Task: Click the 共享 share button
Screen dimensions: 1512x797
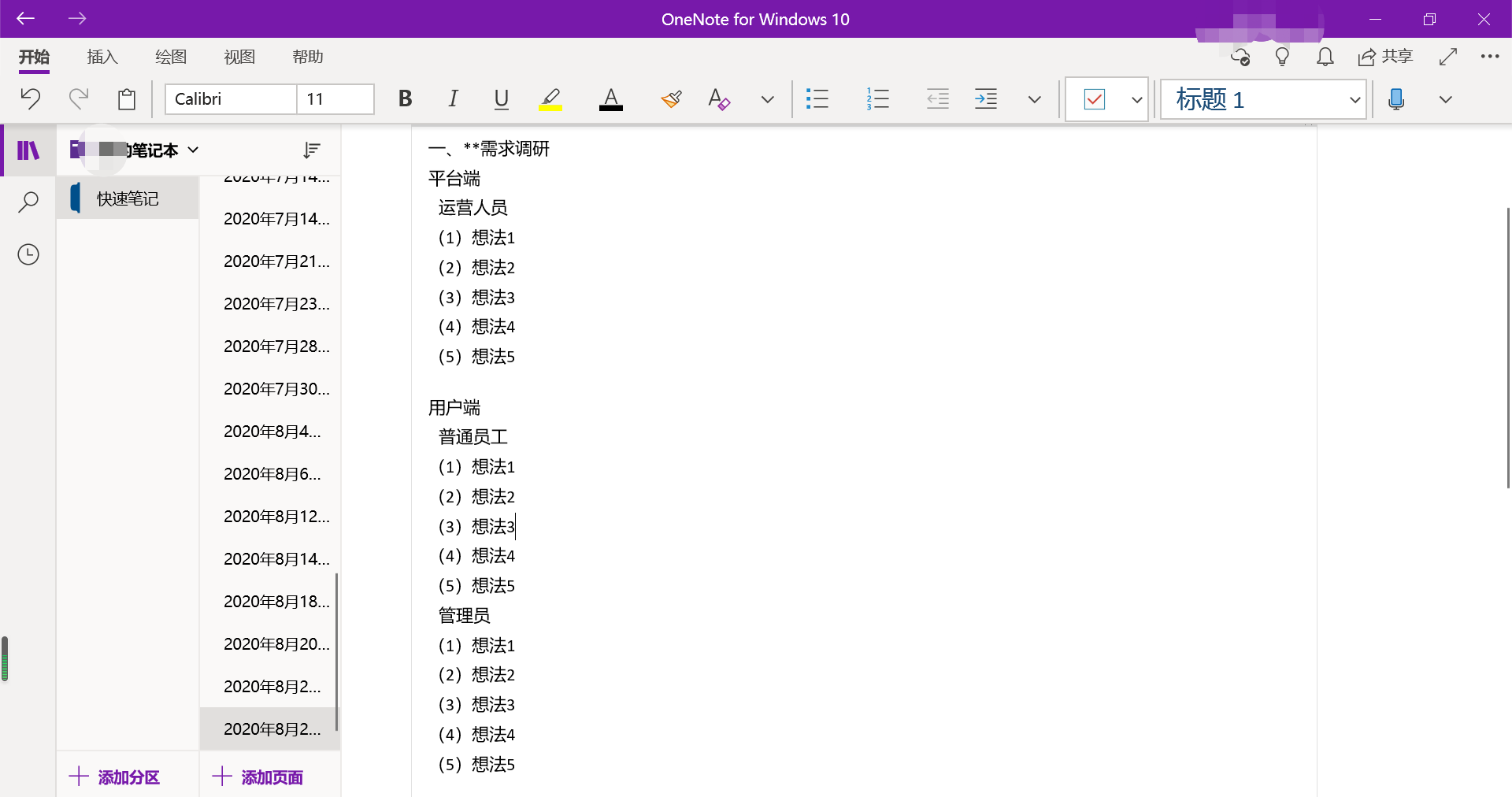Action: point(1386,57)
